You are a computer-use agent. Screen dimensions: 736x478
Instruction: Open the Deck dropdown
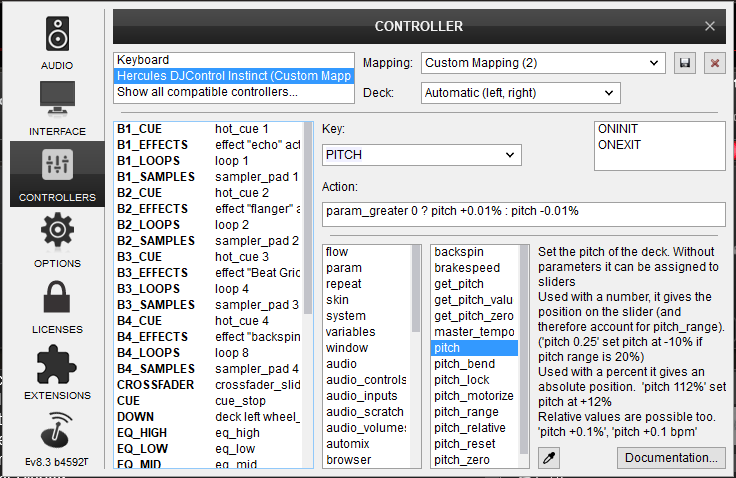[x=521, y=93]
